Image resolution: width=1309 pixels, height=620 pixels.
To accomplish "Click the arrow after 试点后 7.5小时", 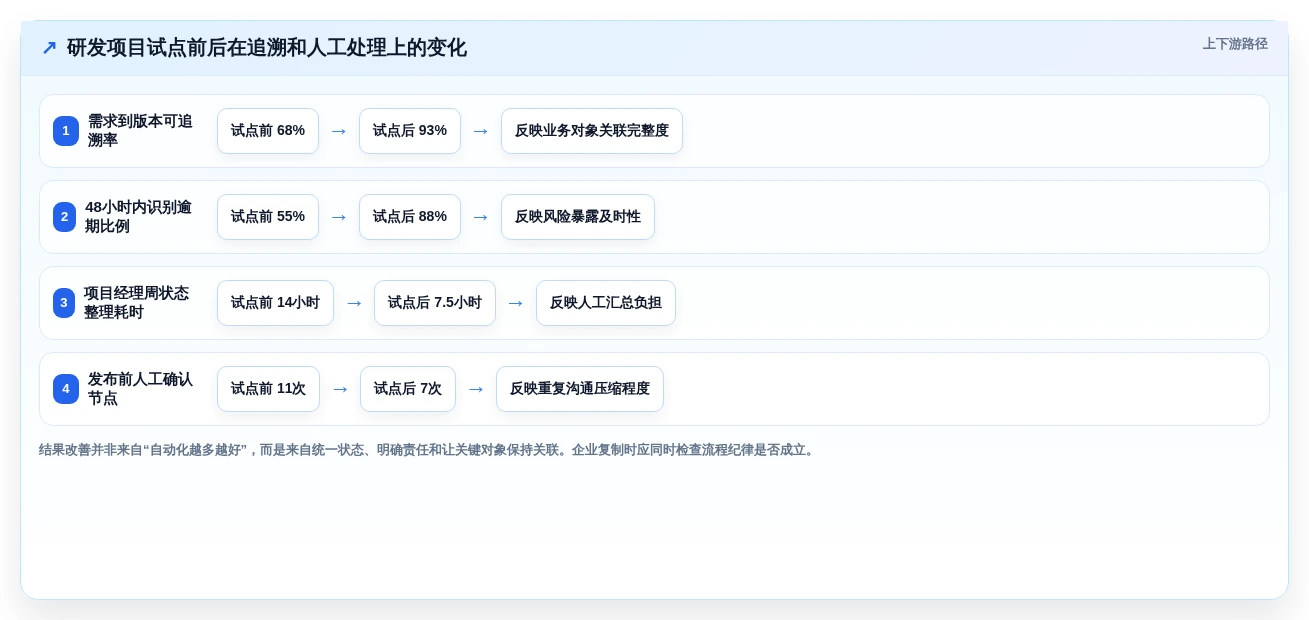I will (516, 303).
